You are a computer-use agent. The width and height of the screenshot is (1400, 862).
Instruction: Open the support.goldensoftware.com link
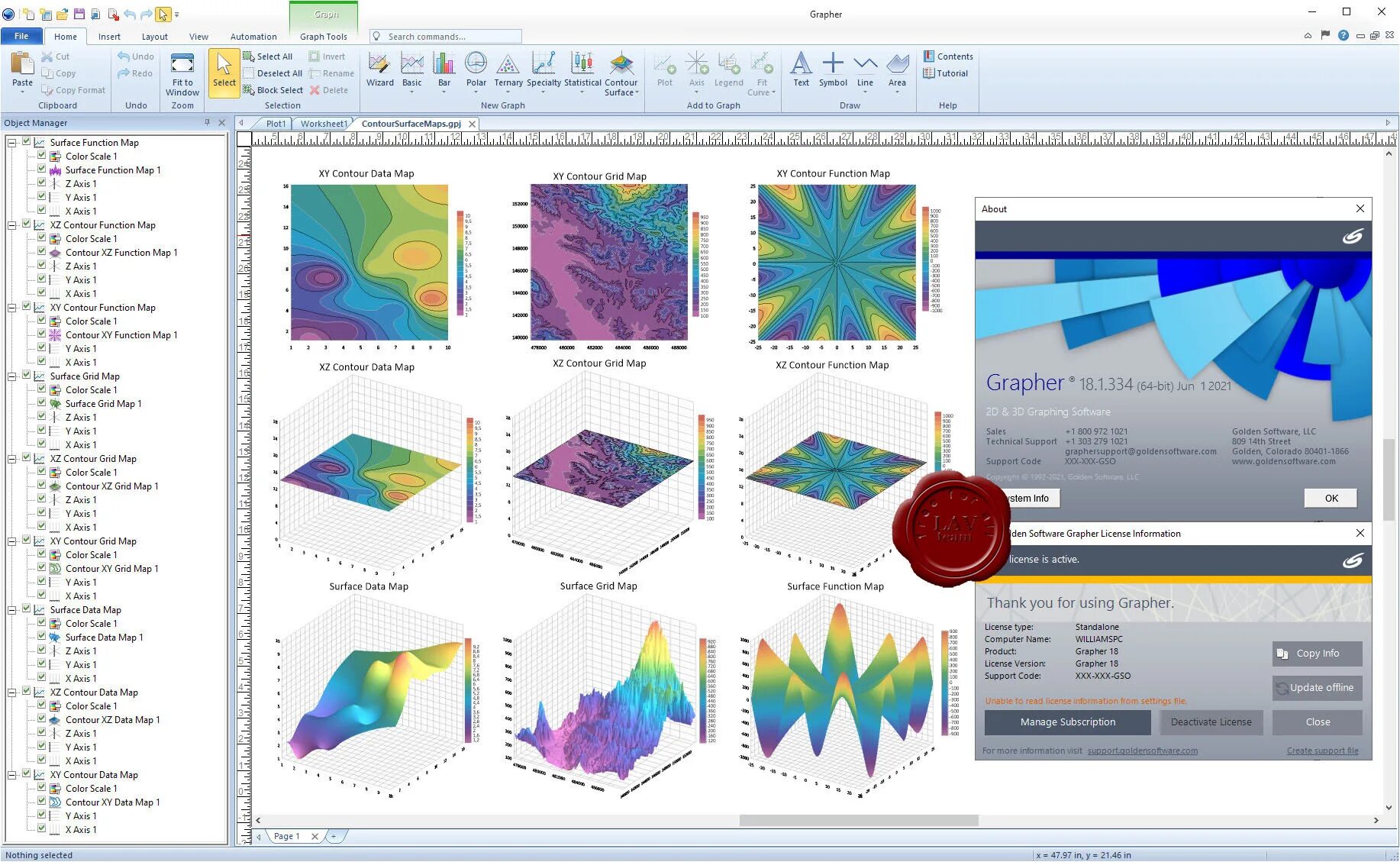pyautogui.click(x=1142, y=751)
